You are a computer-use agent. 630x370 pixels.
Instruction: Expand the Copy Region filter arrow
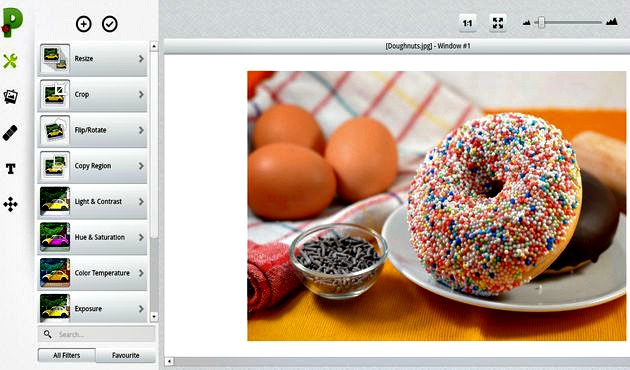(141, 166)
